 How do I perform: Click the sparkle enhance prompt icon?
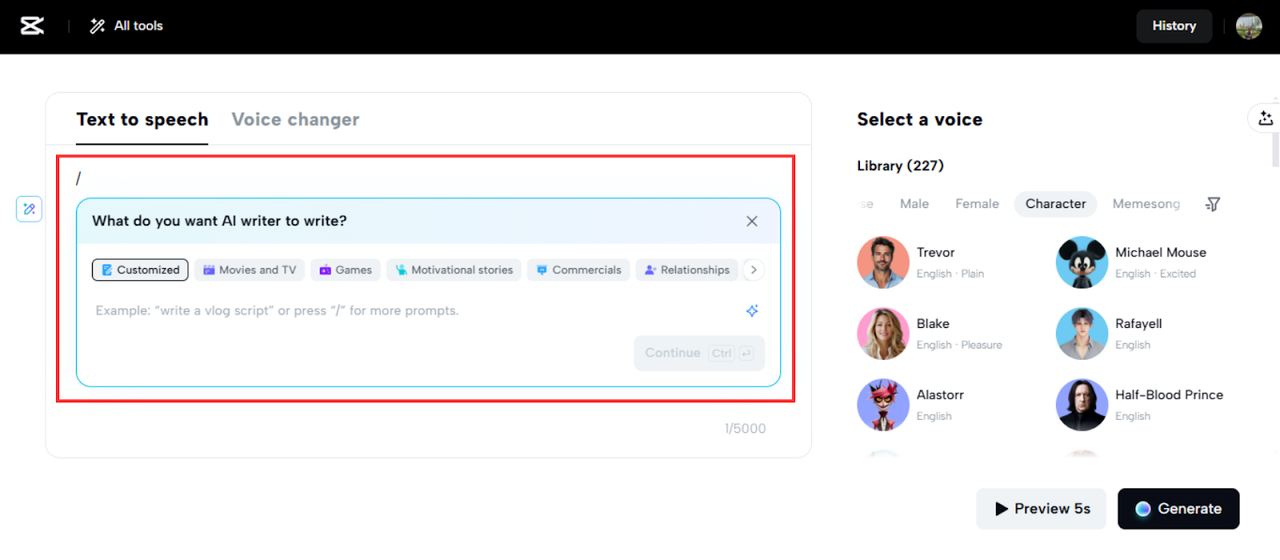click(752, 311)
